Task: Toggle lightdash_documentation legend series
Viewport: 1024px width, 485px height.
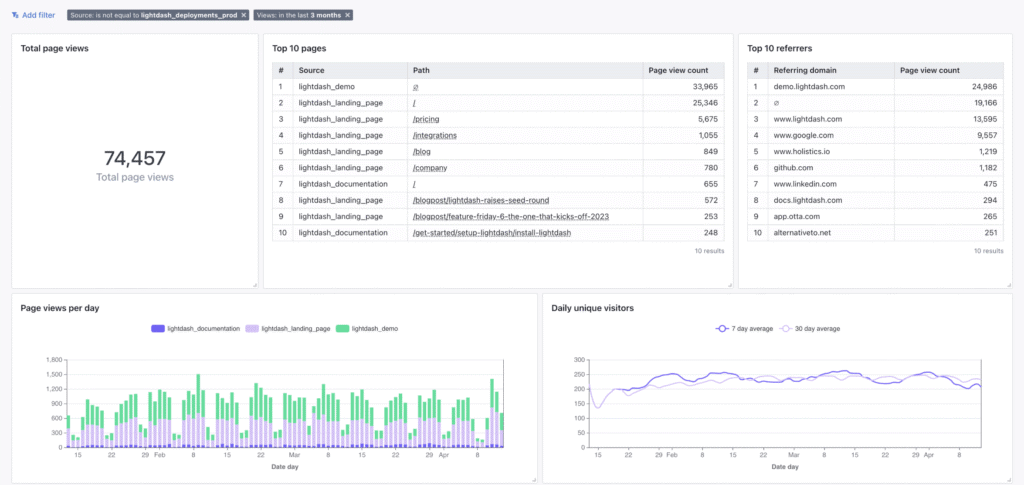Action: (x=196, y=328)
